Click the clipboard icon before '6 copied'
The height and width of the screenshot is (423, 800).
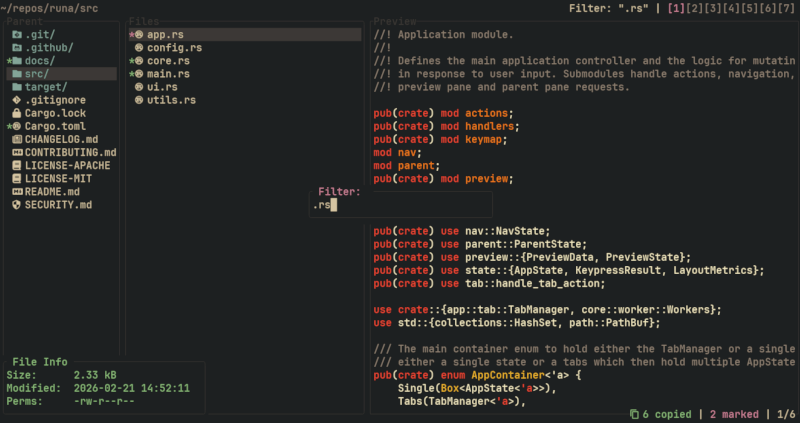point(634,414)
